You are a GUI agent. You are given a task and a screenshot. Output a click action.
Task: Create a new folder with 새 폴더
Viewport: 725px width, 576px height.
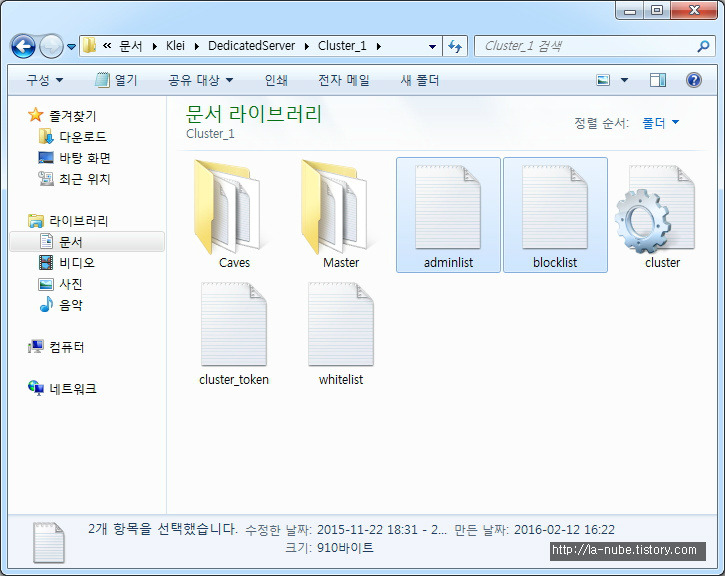pos(420,80)
